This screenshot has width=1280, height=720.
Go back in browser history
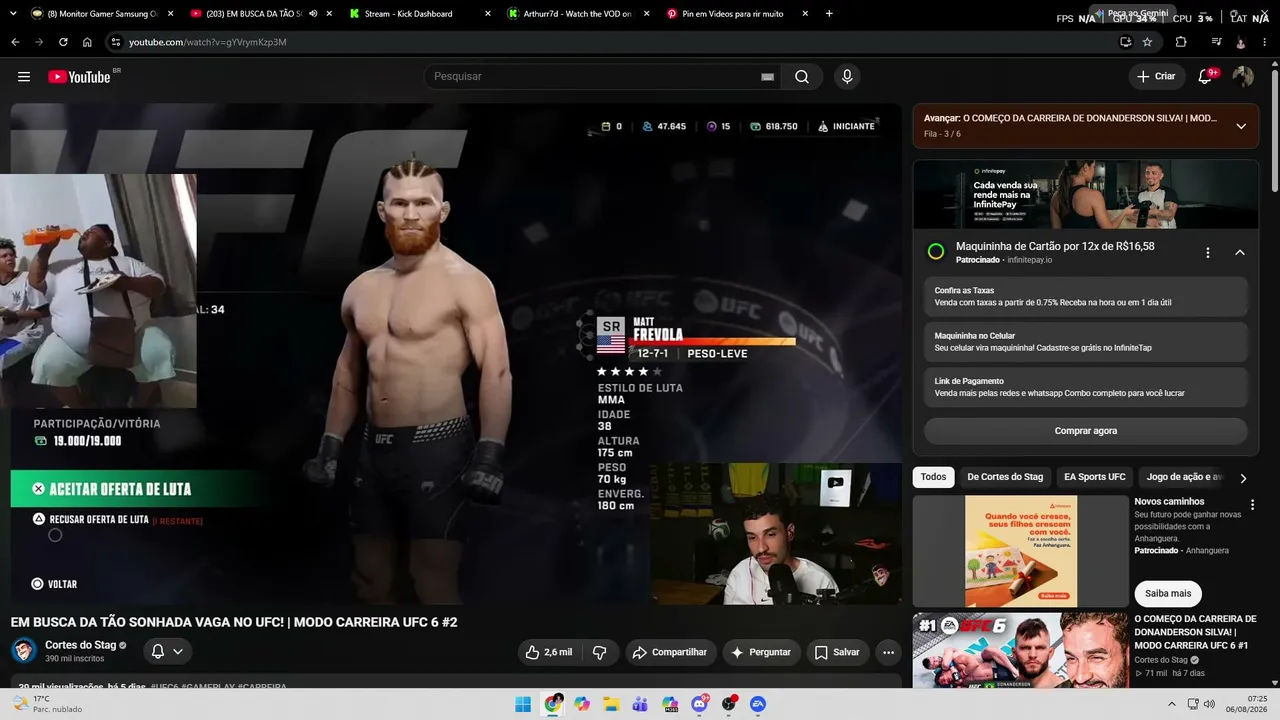pyautogui.click(x=15, y=42)
